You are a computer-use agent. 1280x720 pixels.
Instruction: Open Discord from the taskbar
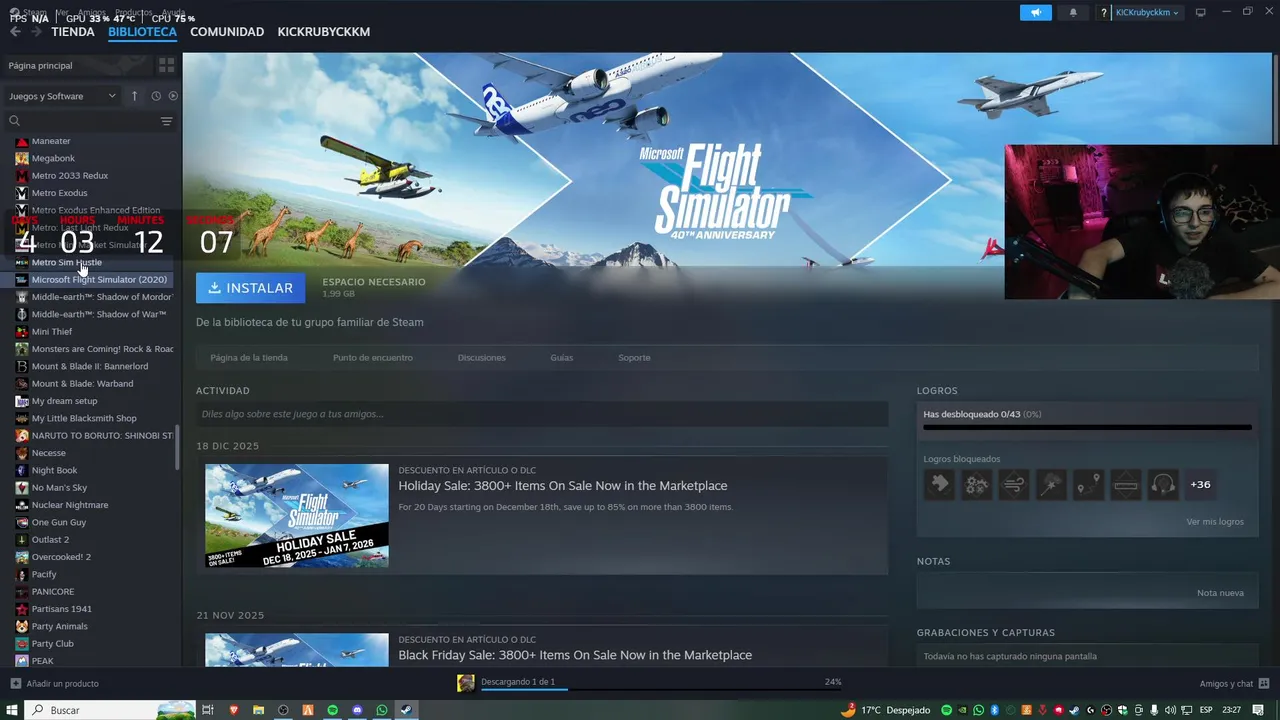coord(357,710)
